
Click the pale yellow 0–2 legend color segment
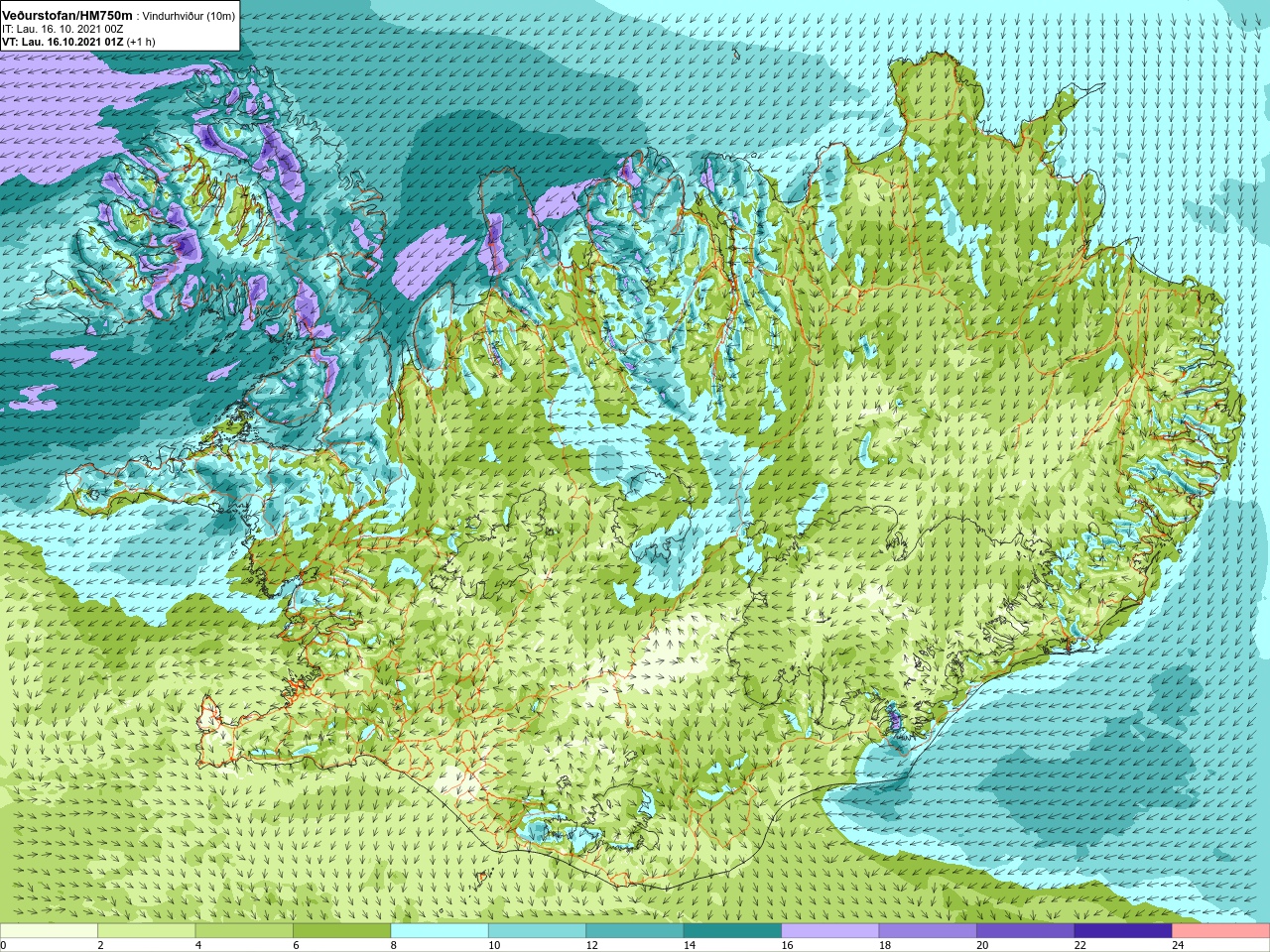[49, 930]
